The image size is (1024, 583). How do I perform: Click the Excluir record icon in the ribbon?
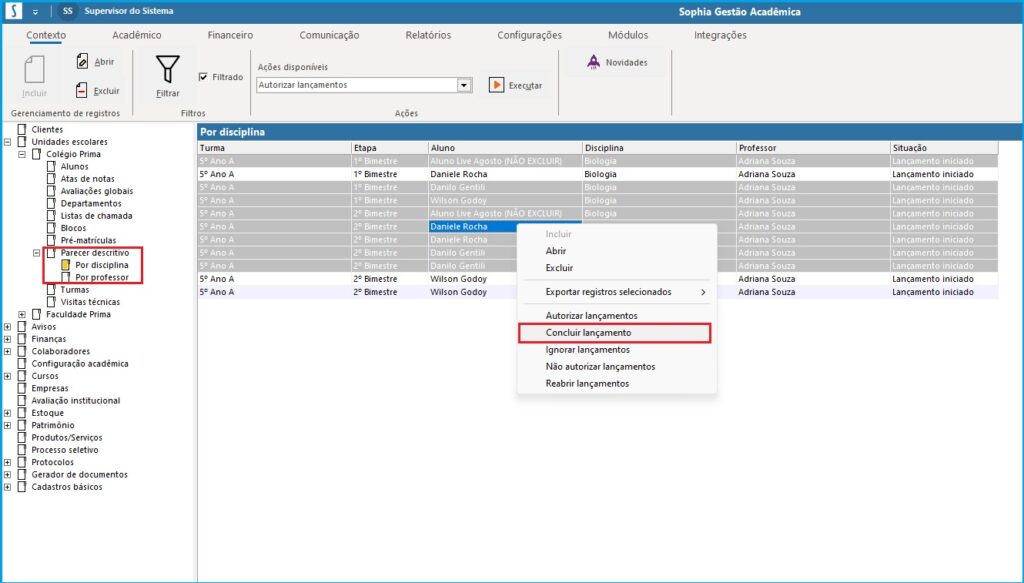(x=82, y=90)
